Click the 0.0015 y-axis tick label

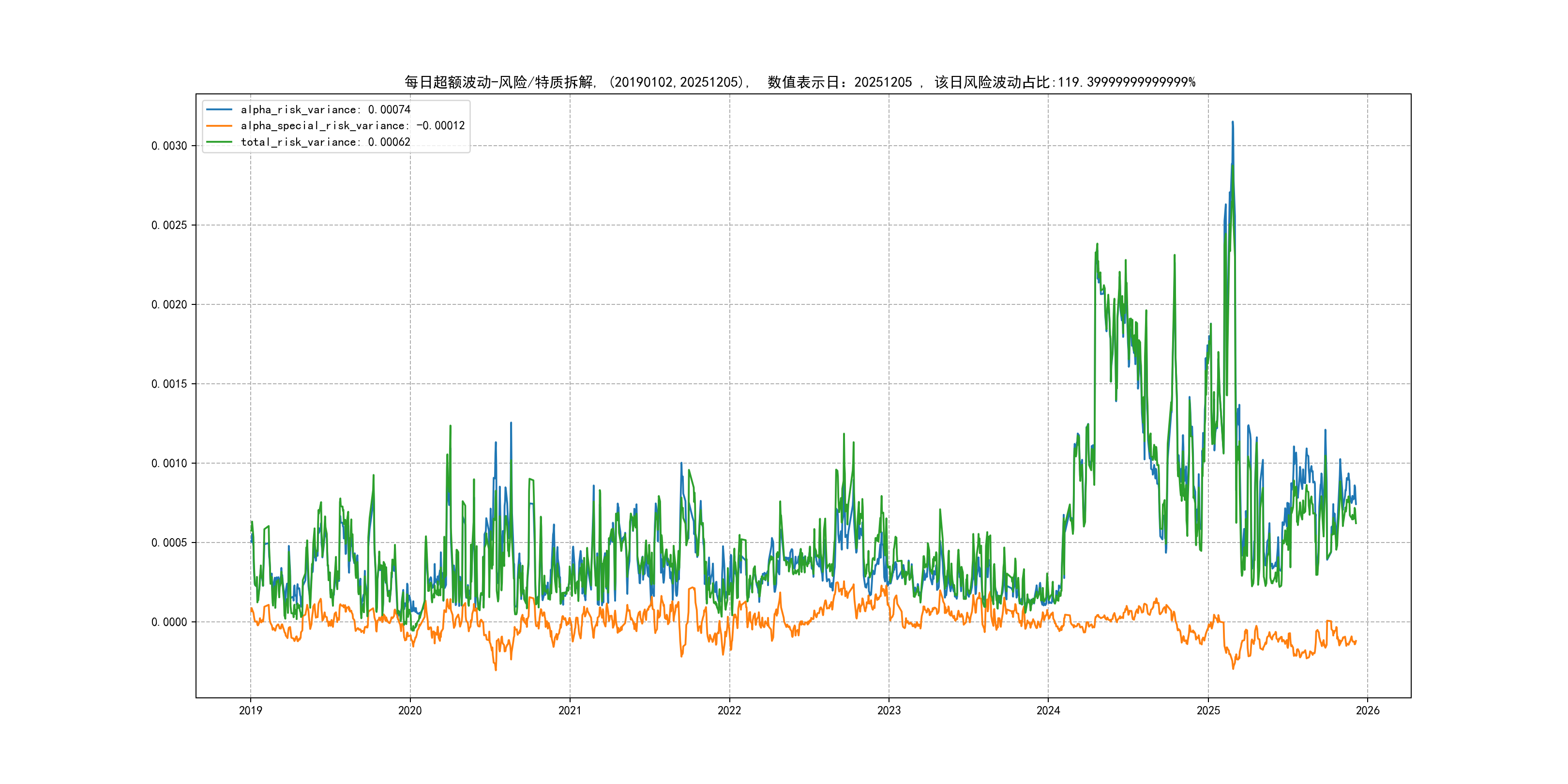pos(168,384)
